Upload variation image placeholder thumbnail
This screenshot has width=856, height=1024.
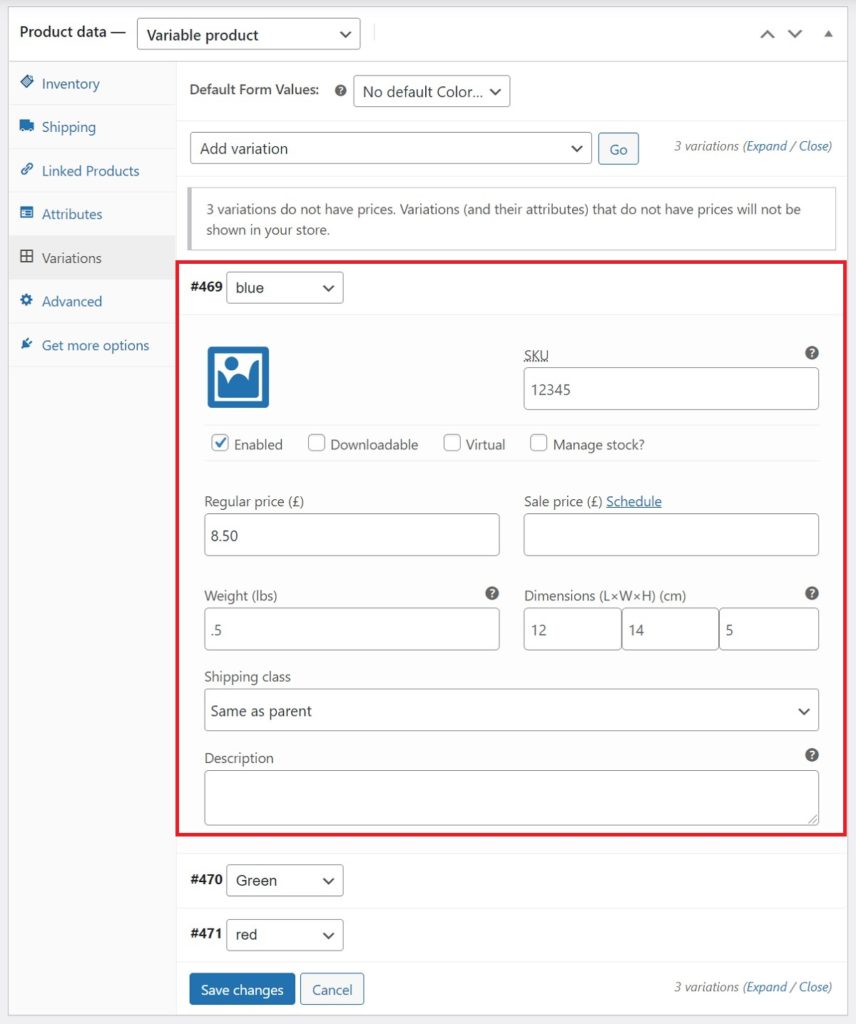click(x=238, y=377)
